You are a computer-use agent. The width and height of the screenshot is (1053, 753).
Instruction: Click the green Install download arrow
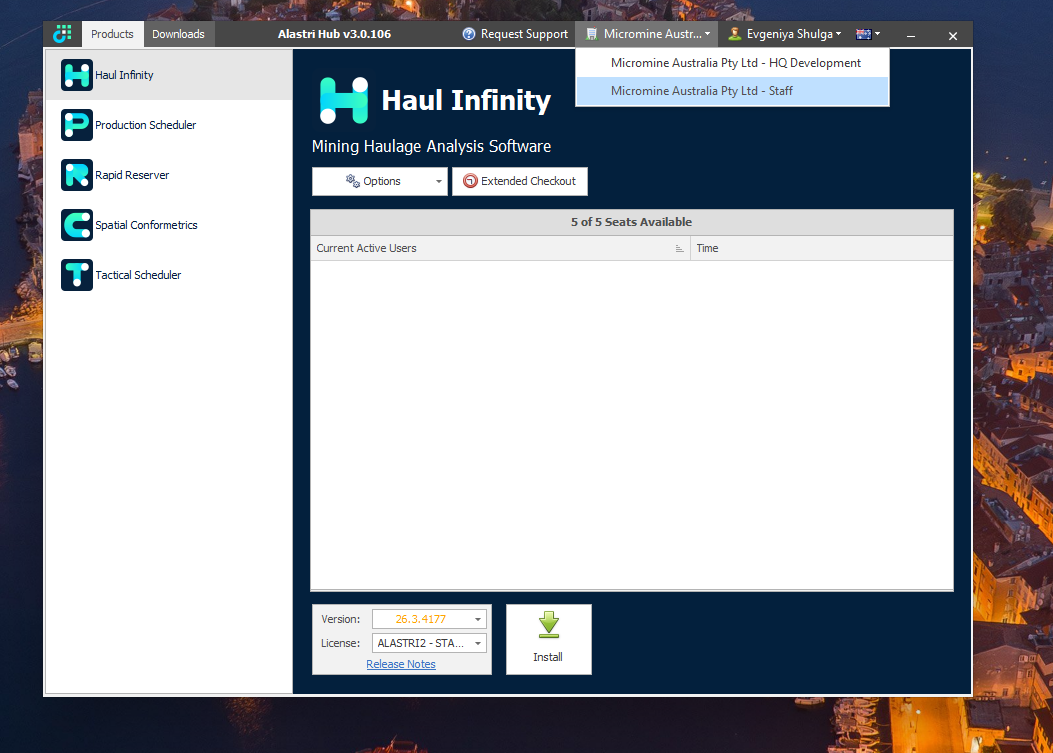click(x=549, y=625)
